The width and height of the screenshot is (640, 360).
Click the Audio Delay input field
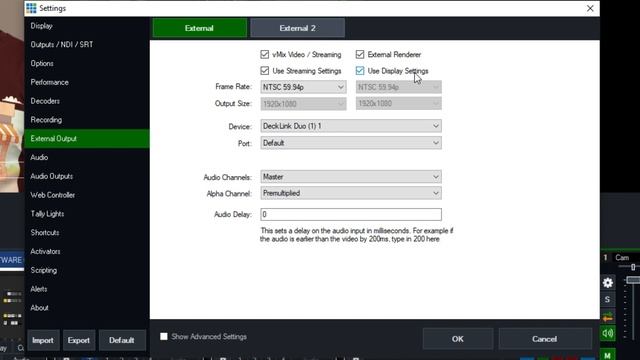(x=351, y=214)
